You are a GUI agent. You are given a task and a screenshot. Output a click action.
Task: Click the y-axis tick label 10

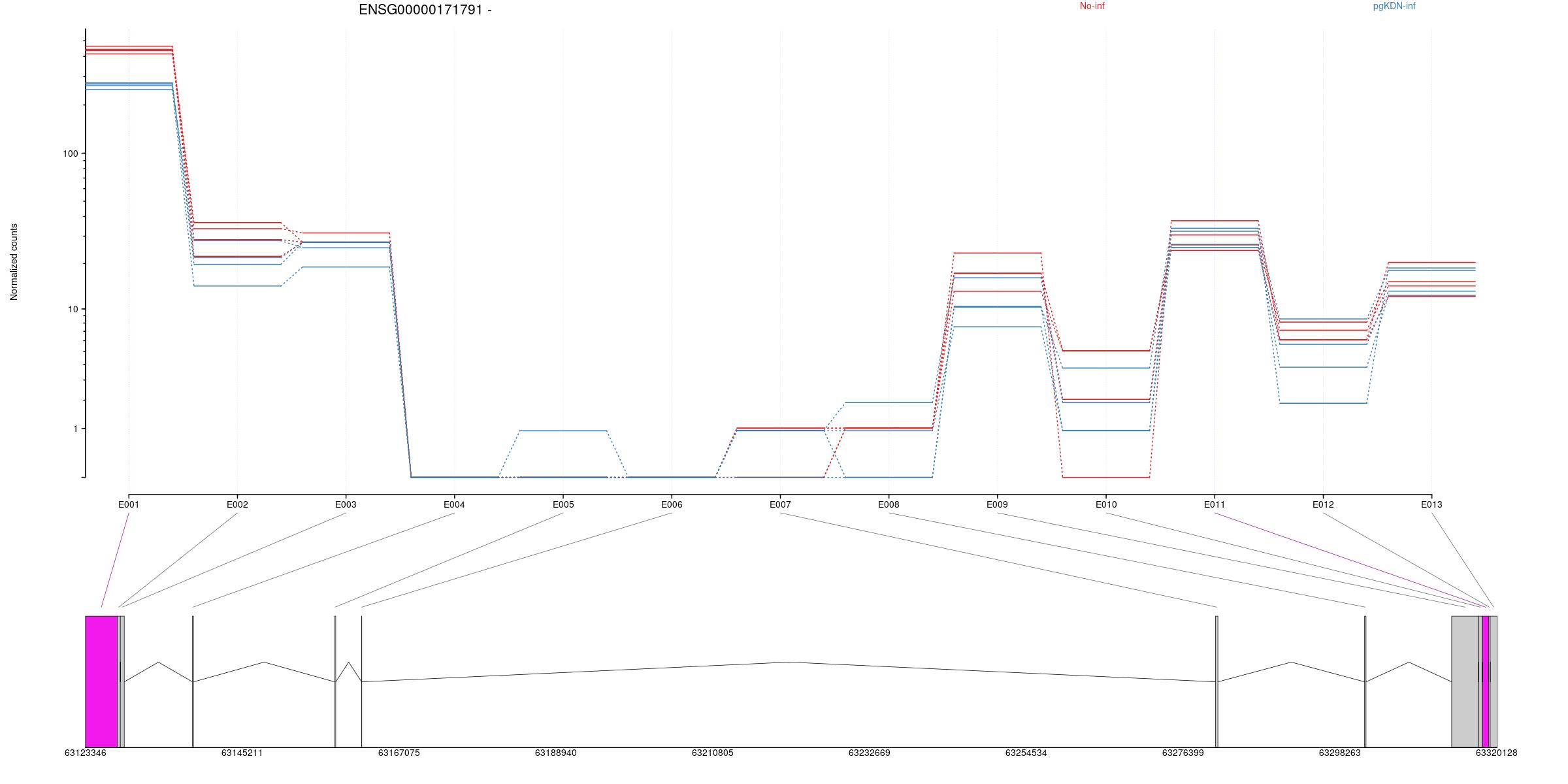pyautogui.click(x=73, y=309)
